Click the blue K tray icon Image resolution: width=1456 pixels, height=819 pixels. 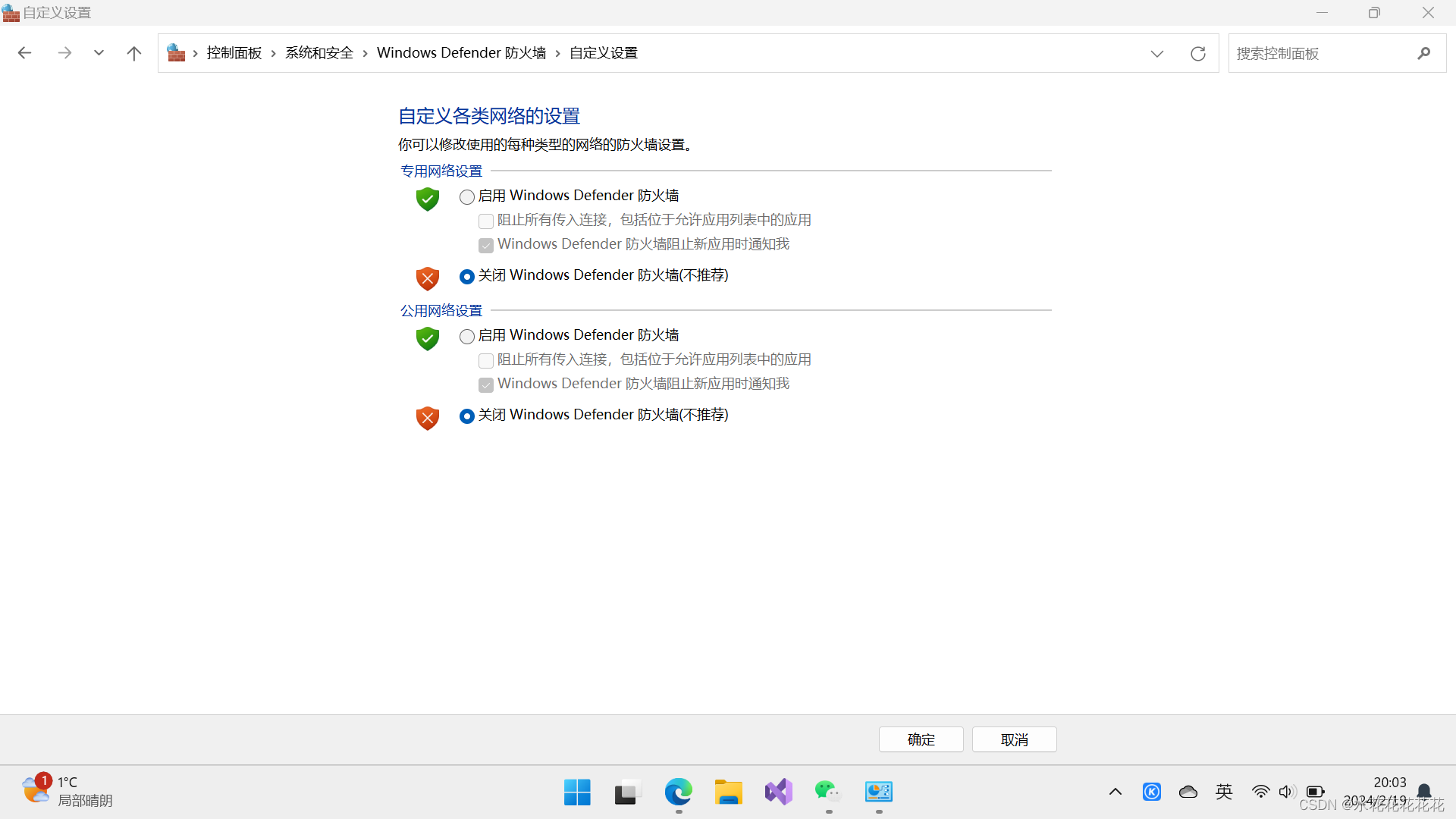point(1152,792)
